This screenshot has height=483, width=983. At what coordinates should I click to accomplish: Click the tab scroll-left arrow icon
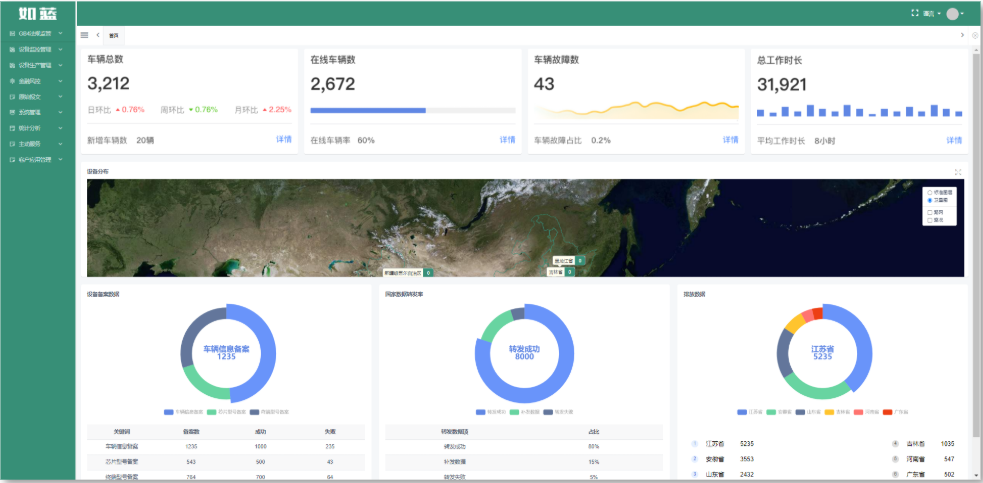click(x=98, y=34)
